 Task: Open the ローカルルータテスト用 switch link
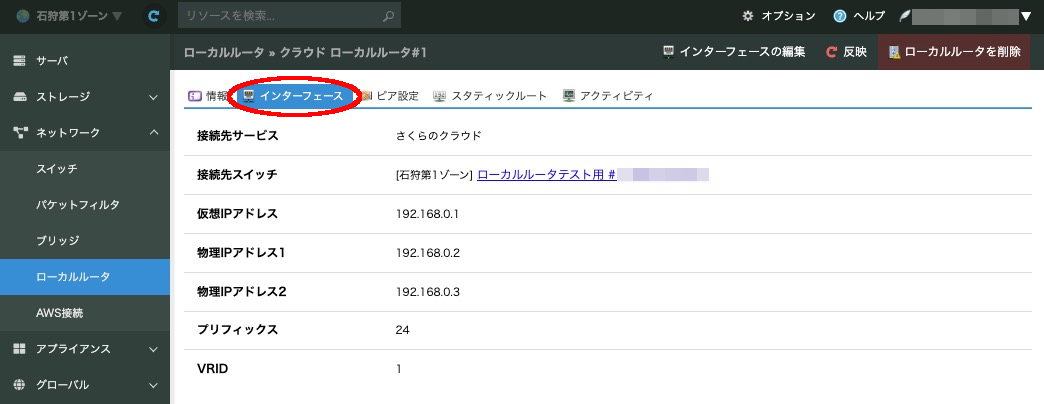click(546, 174)
